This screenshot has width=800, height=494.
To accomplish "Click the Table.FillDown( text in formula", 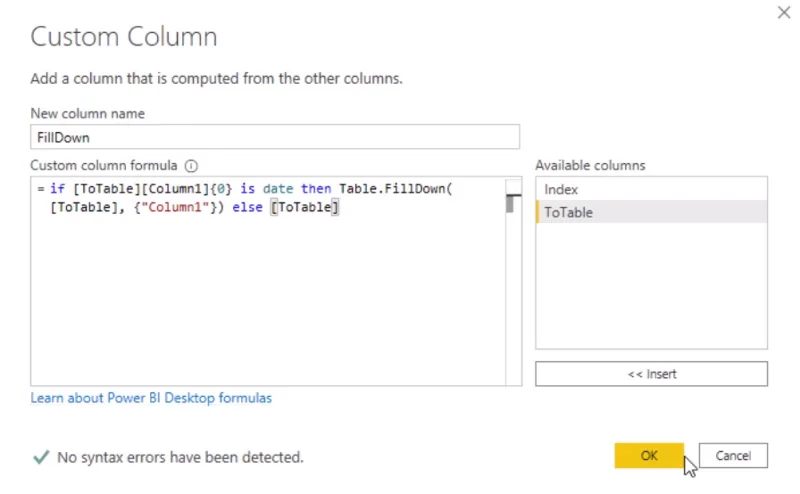I will 395,189.
